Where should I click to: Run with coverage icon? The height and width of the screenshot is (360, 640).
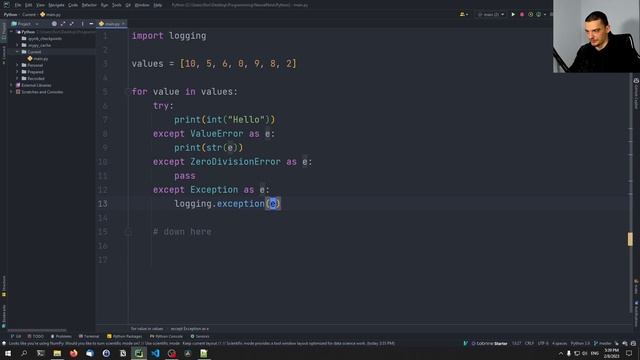530,14
